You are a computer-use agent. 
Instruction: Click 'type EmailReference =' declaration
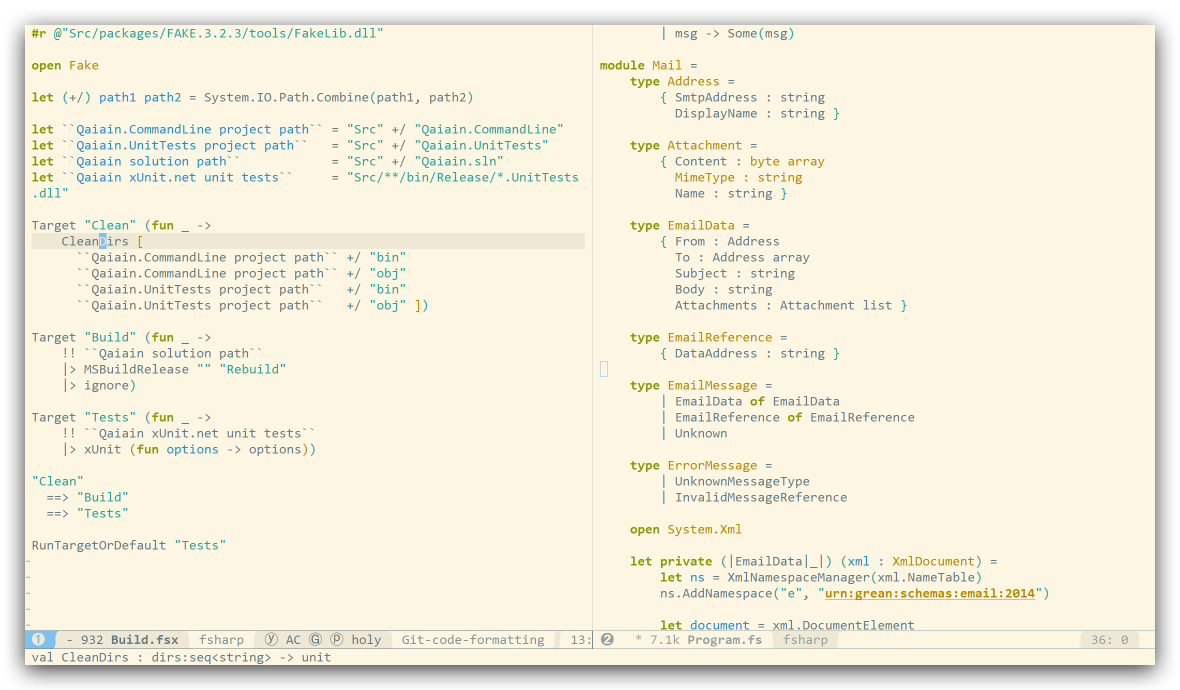pos(709,337)
